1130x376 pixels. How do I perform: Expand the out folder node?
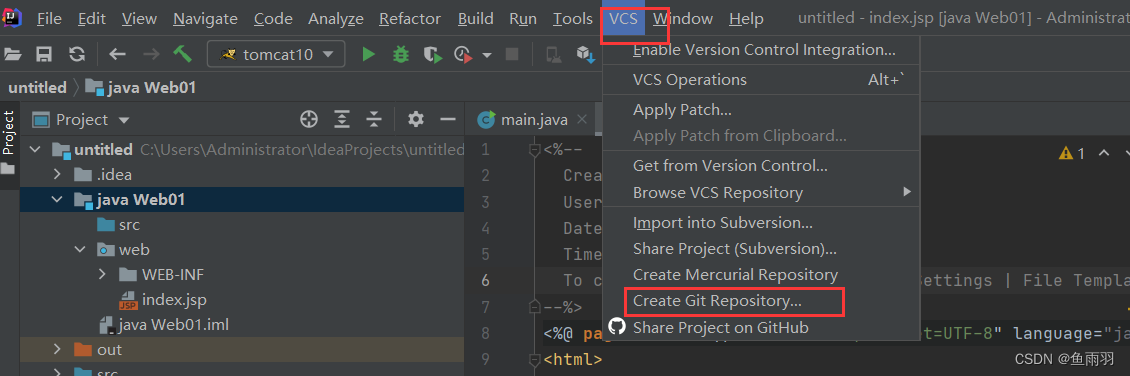(58, 349)
